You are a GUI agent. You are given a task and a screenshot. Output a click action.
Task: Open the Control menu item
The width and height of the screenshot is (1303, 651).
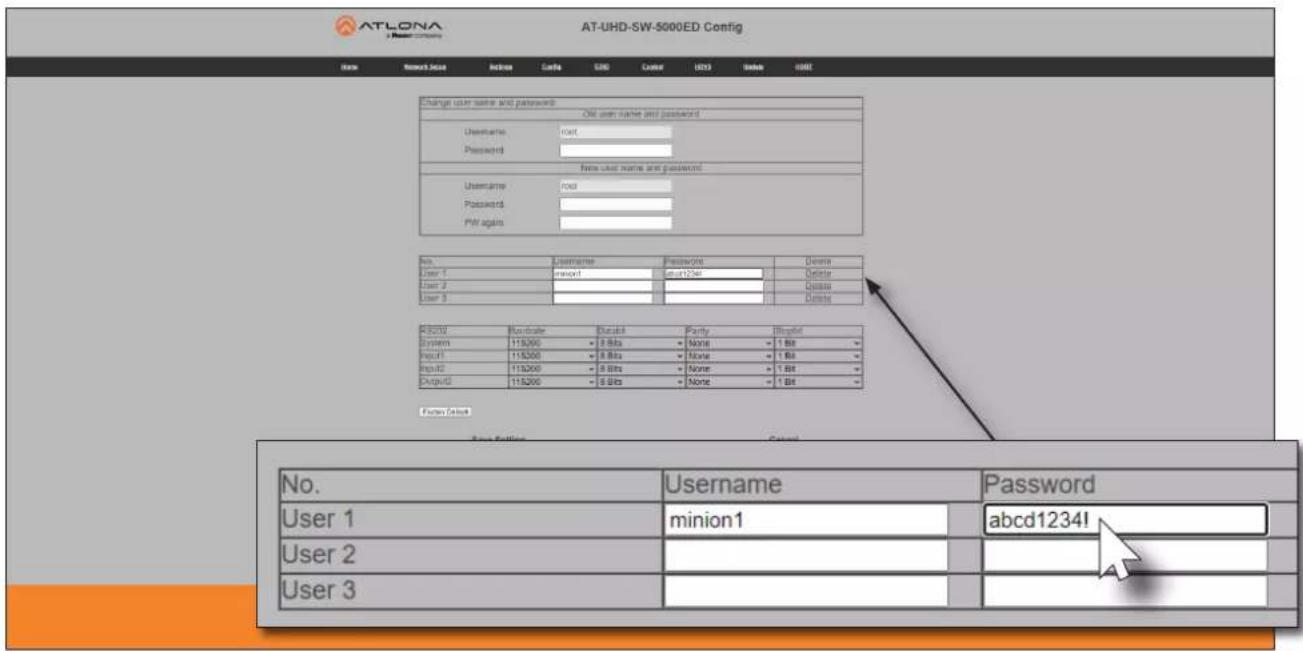pos(652,67)
